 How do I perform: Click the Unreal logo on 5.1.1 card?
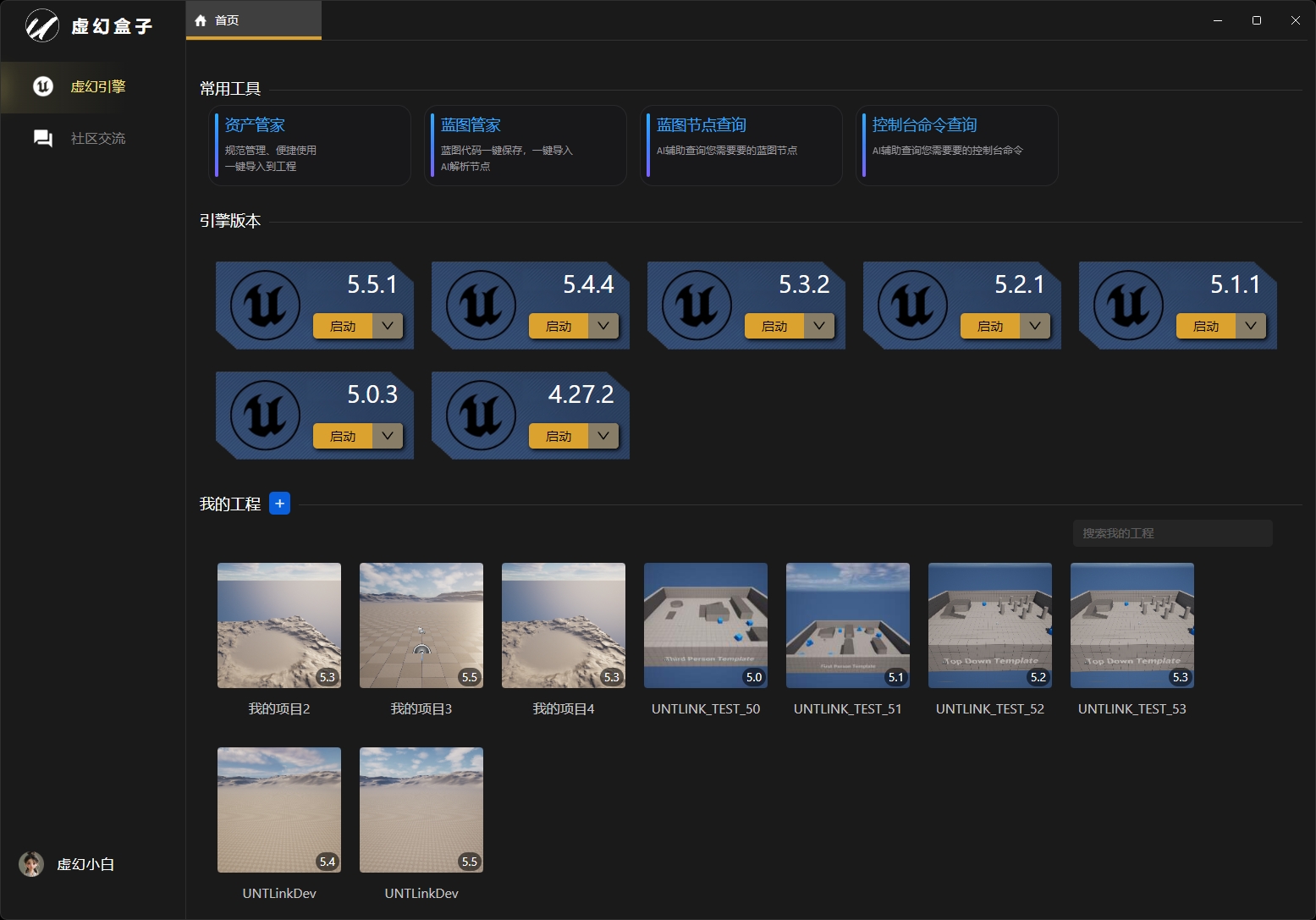tap(1128, 306)
